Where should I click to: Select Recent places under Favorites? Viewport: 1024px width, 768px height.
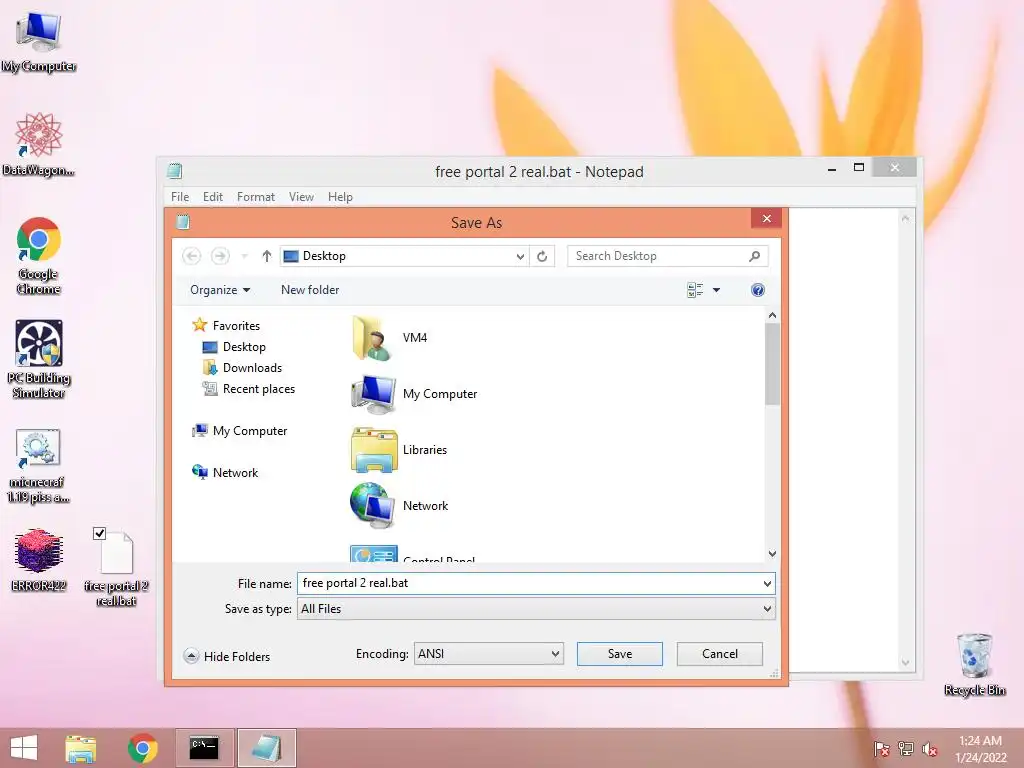pos(249,389)
